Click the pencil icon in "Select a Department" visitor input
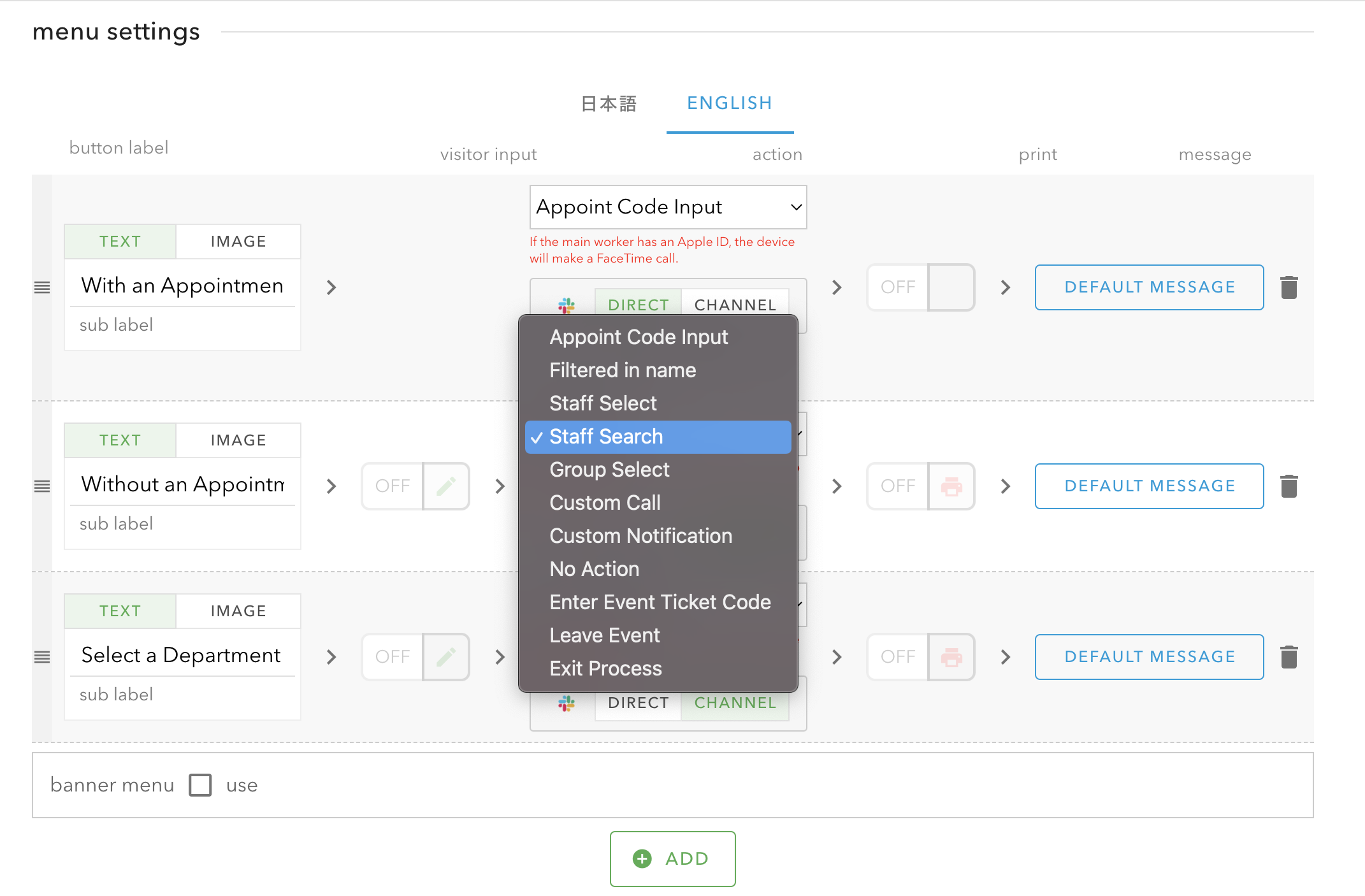 coord(446,656)
